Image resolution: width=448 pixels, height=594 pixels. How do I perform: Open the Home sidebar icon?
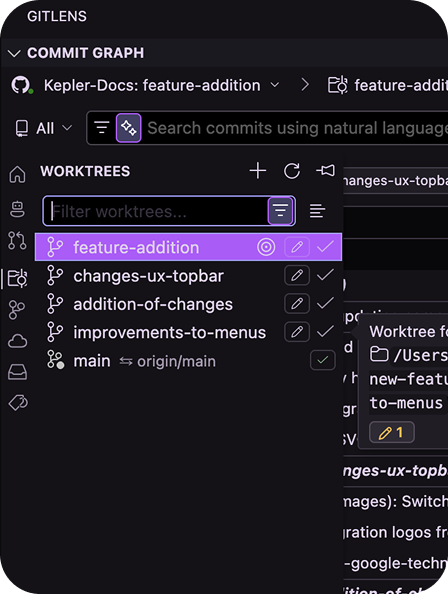pos(17,175)
